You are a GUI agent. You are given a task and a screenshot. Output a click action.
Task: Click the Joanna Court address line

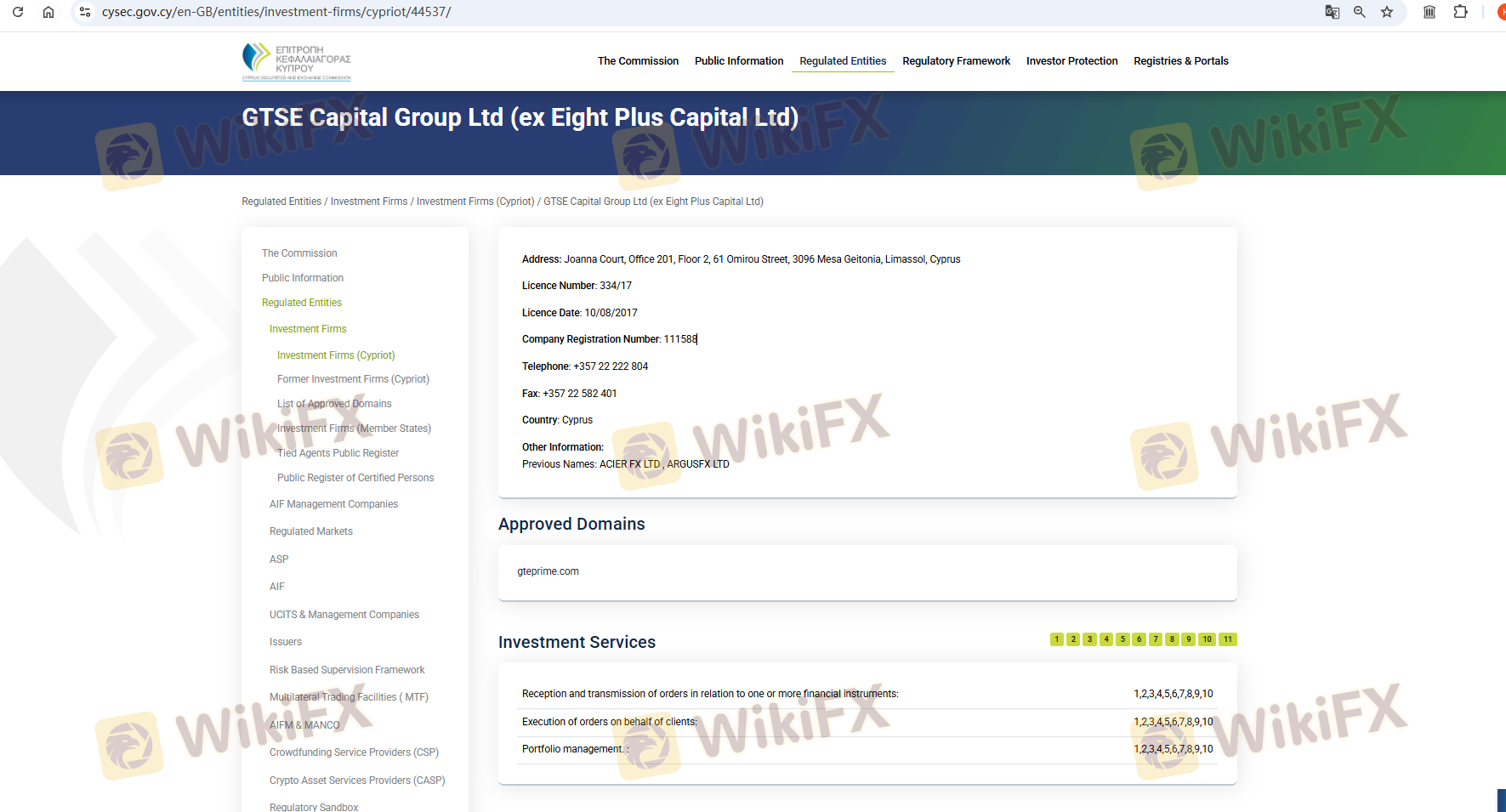[x=742, y=259]
